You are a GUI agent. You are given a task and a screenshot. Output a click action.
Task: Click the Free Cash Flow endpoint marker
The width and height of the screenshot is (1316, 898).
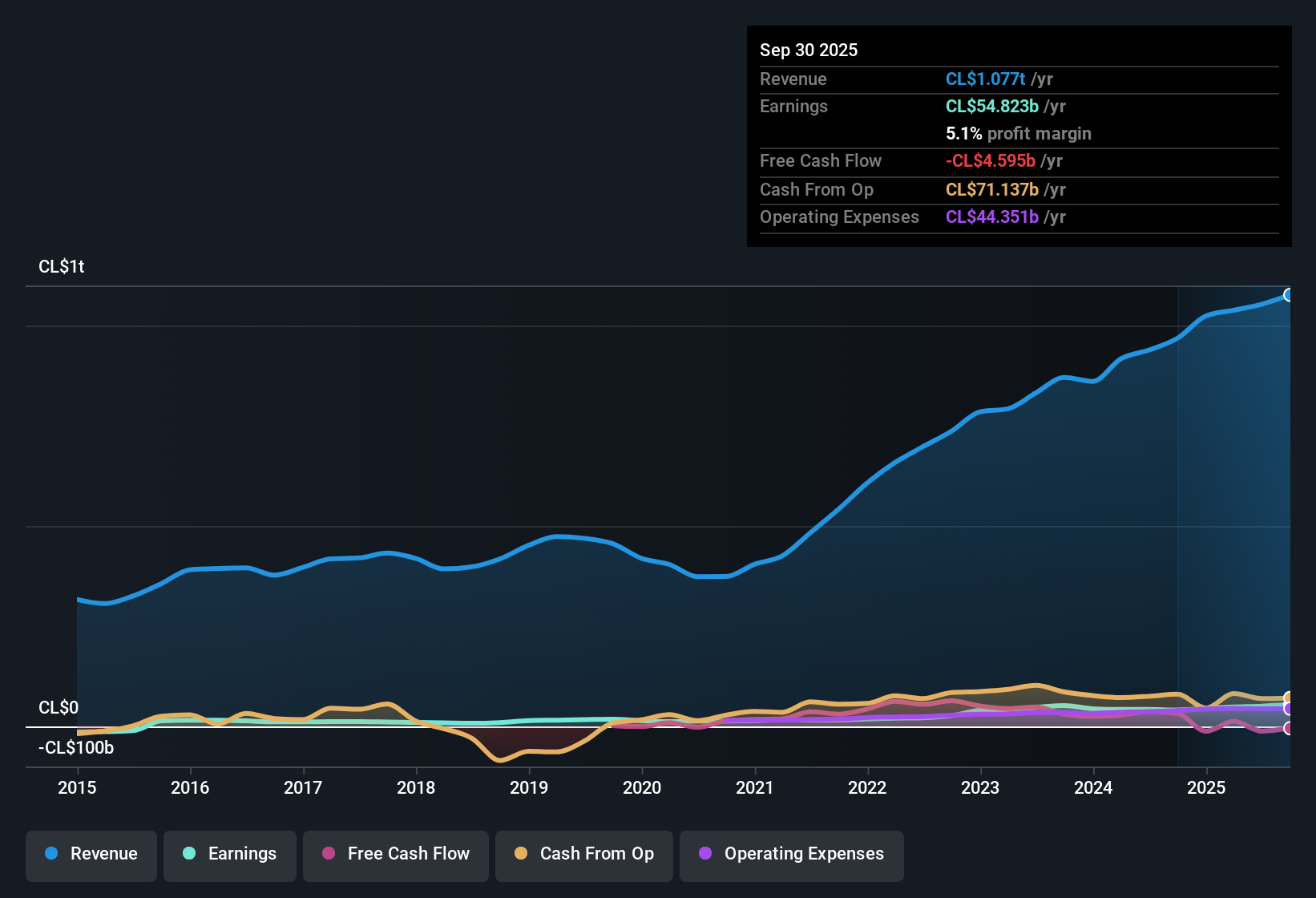(1287, 729)
